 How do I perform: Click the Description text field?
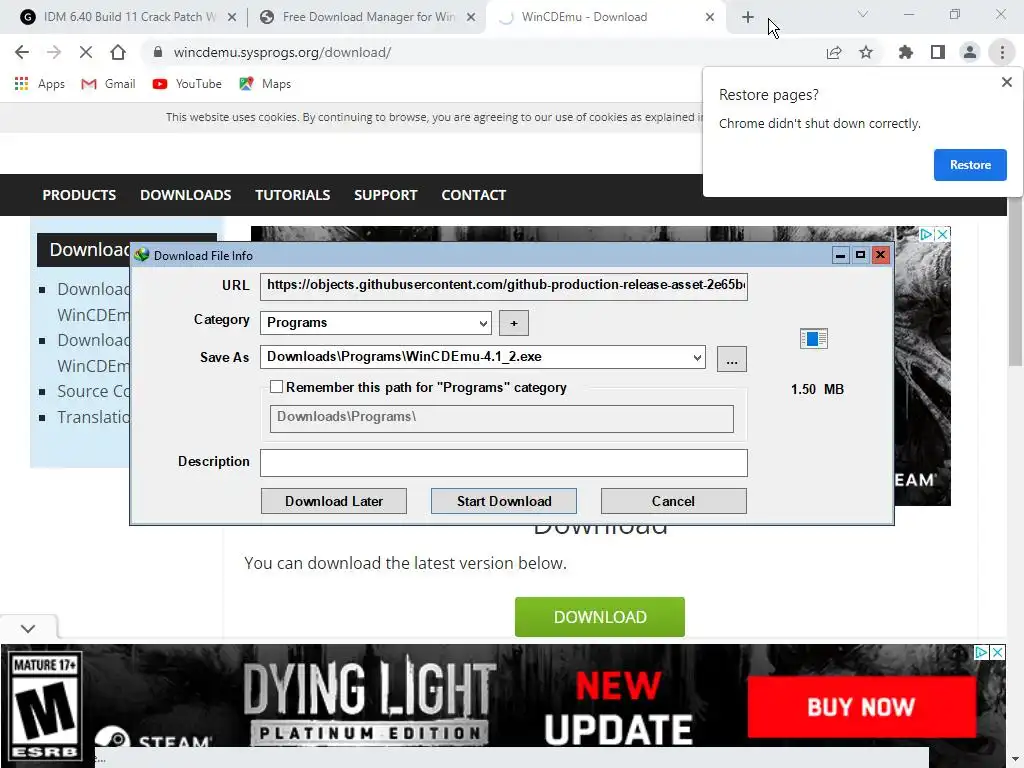[504, 462]
